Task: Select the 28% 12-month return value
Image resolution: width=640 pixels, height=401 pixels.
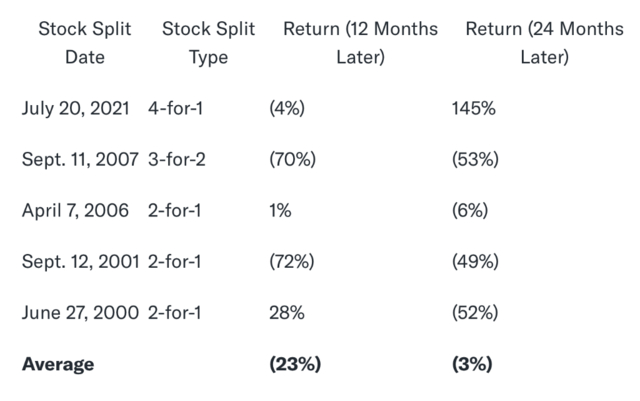Action: [x=285, y=313]
